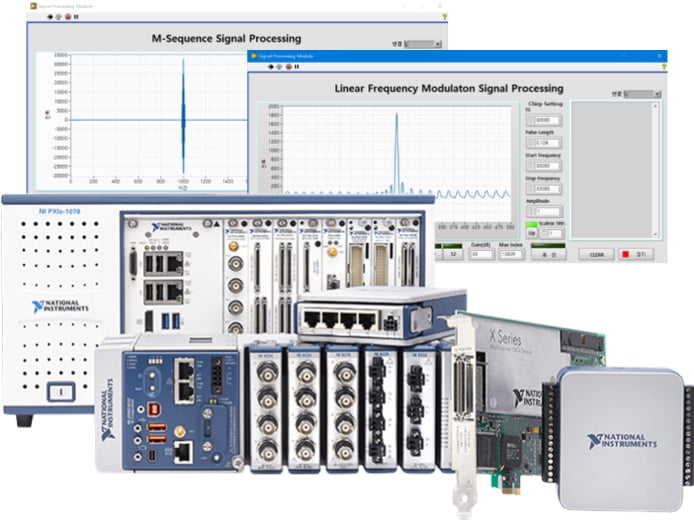Click the Linear Frequency Modulation graph peak
The image size is (694, 520).
[397, 153]
